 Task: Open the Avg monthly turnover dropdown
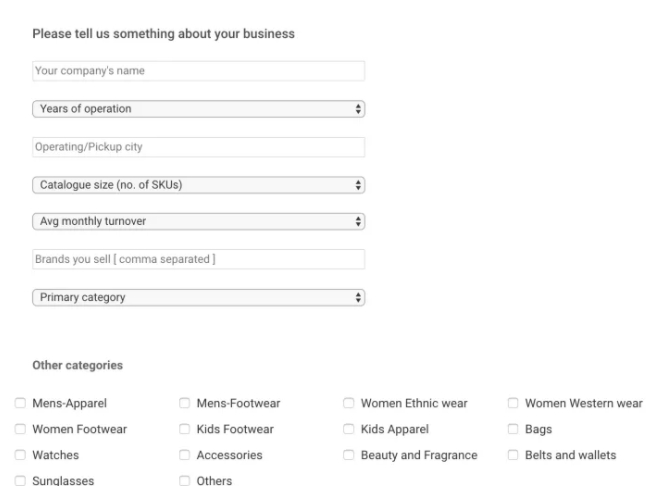[x=198, y=221]
